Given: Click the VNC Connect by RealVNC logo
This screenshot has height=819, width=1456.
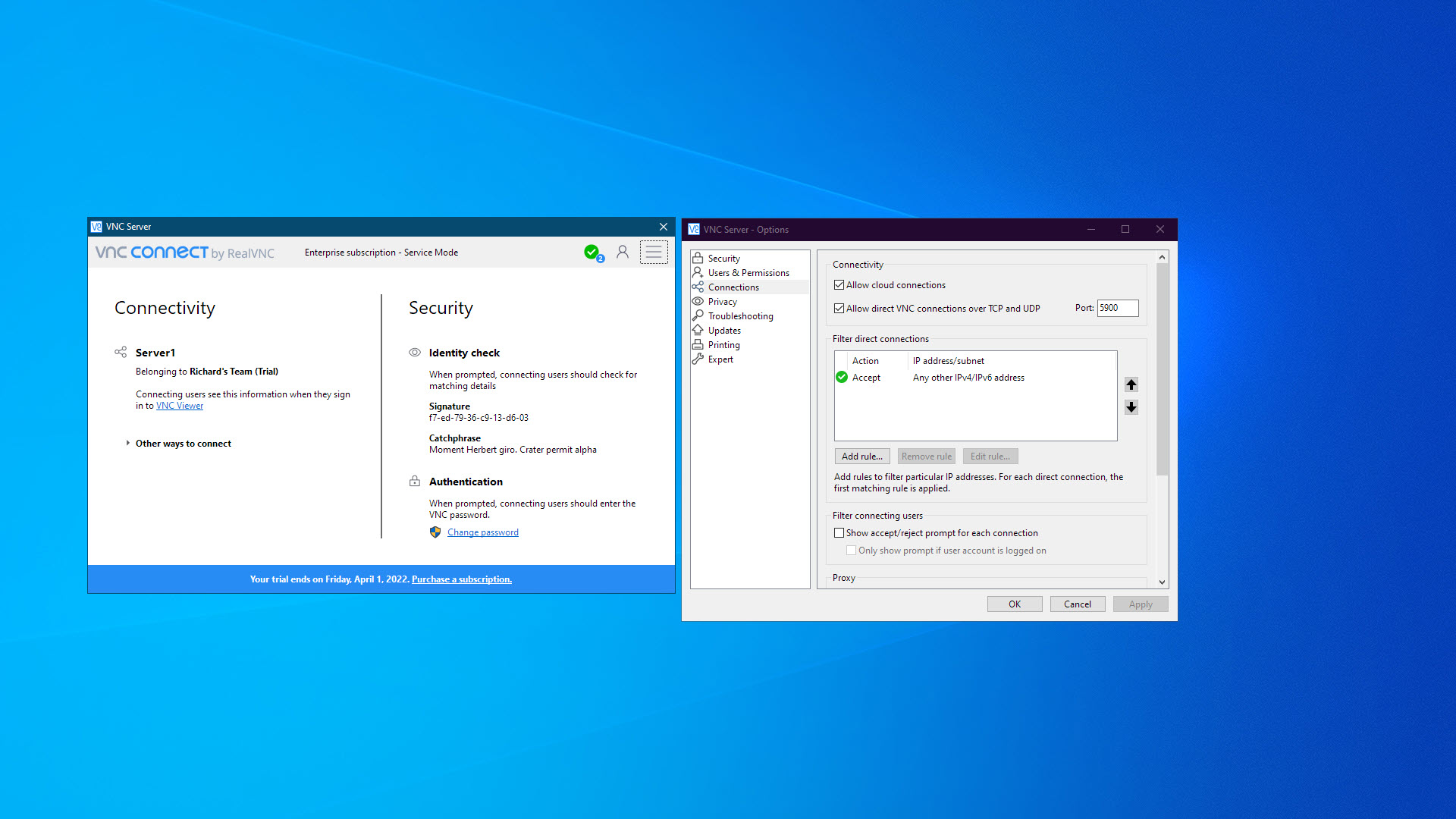Looking at the screenshot, I should (x=184, y=253).
